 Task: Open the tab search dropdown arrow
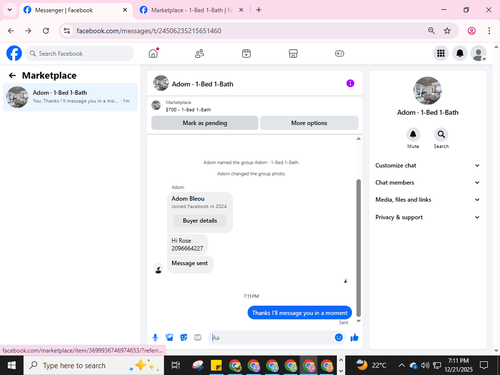pos(10,10)
